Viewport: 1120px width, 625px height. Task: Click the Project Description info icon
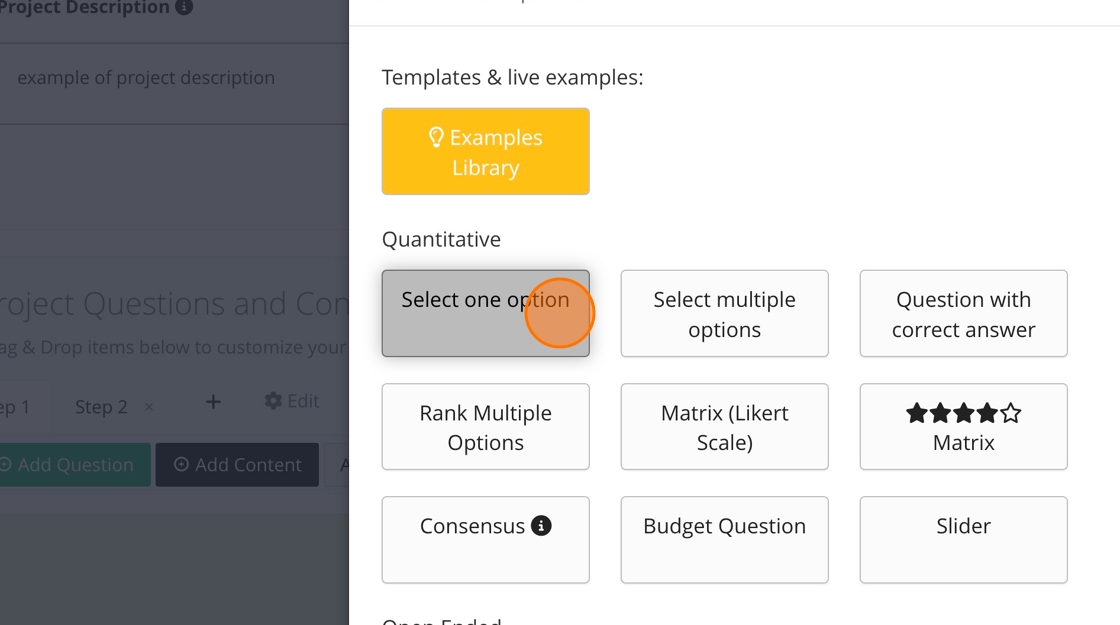click(184, 8)
